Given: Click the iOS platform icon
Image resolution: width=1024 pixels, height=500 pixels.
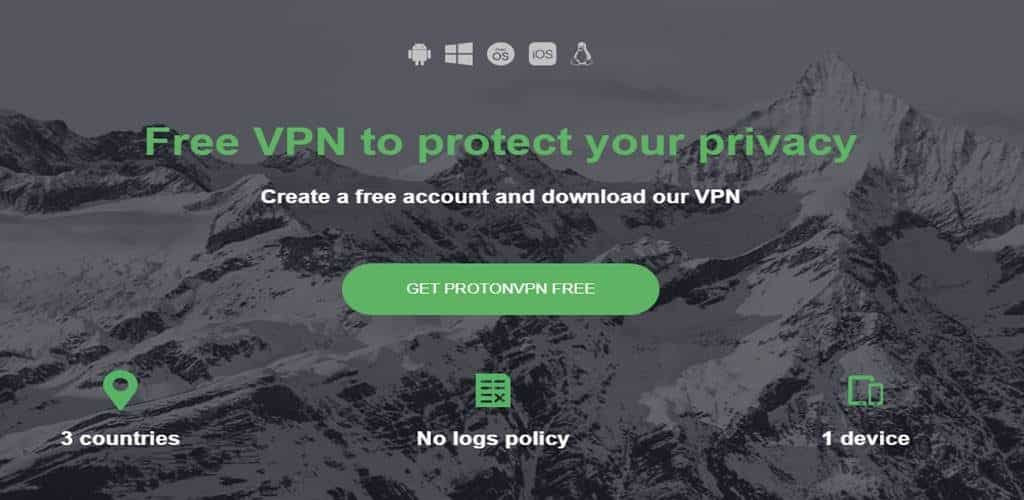Looking at the screenshot, I should 543,54.
